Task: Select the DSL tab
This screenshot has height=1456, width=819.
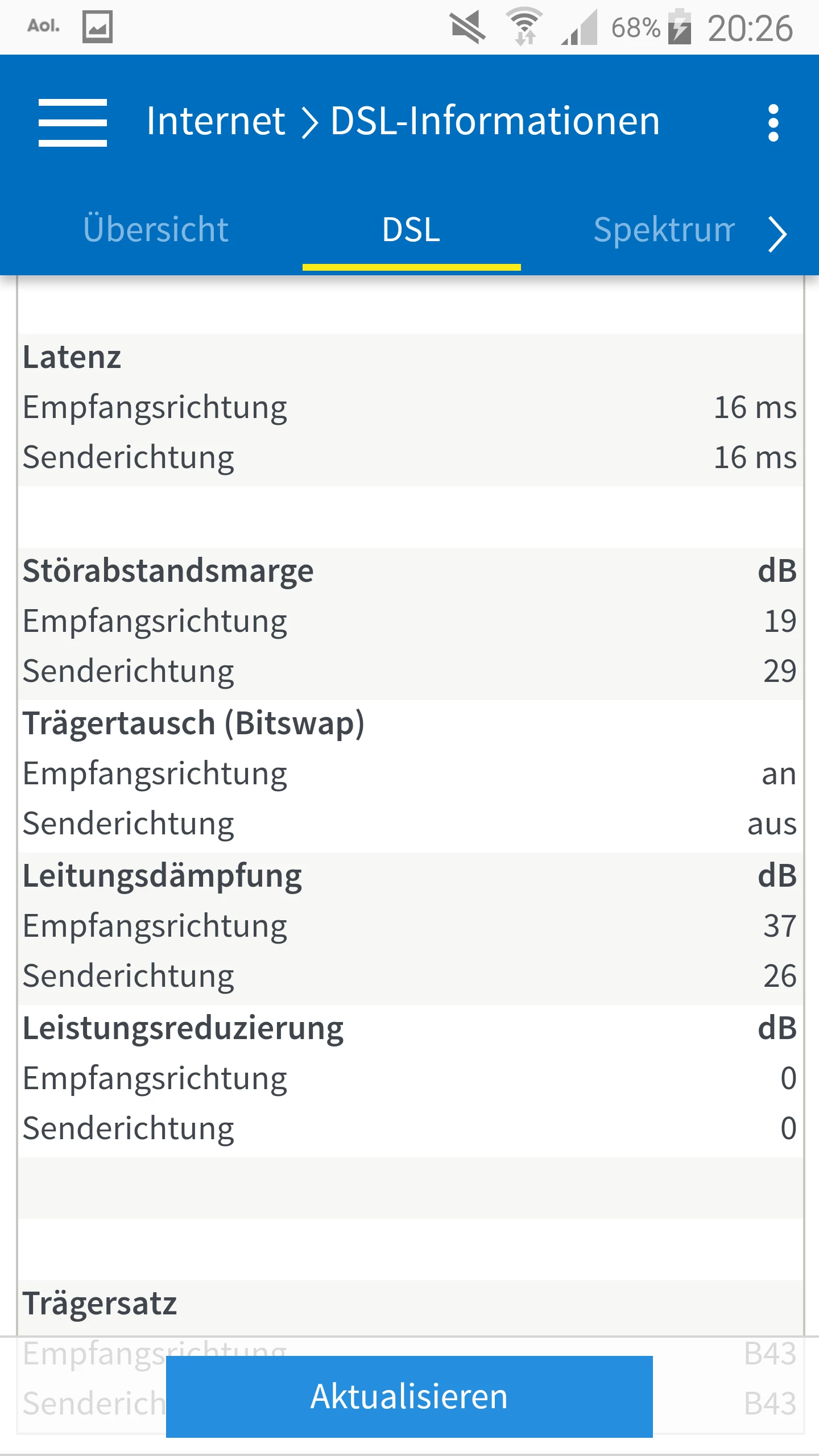Action: [411, 230]
